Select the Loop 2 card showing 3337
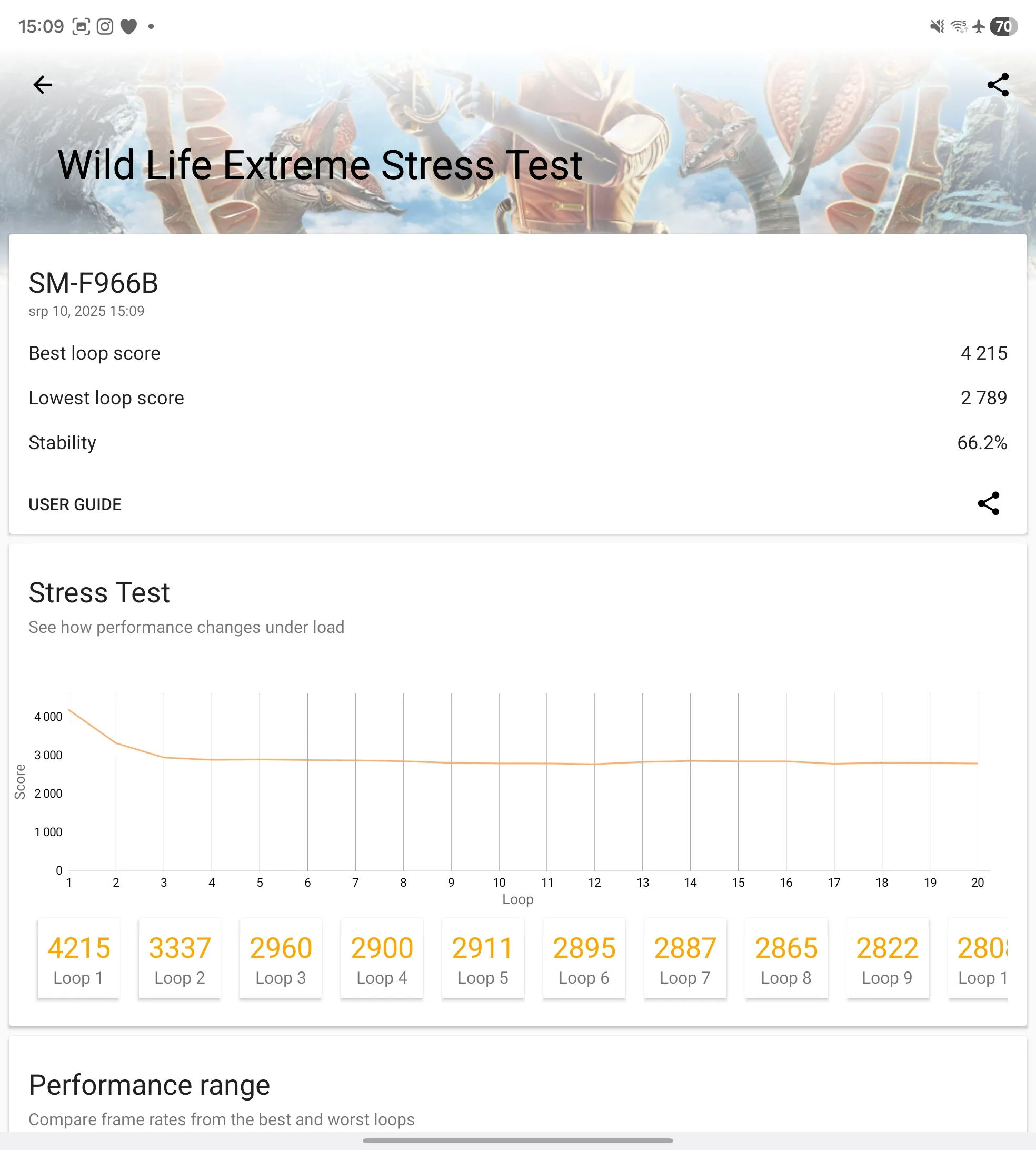This screenshot has width=1036, height=1150. [x=180, y=959]
